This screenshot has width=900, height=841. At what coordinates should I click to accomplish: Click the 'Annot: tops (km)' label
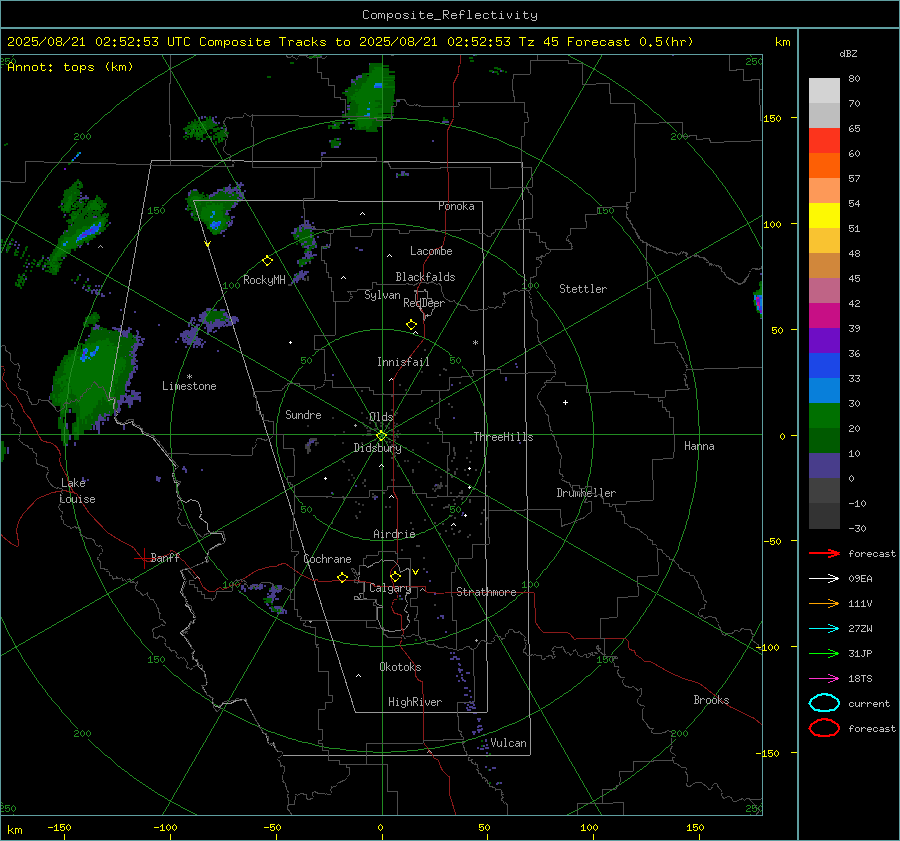coord(70,67)
